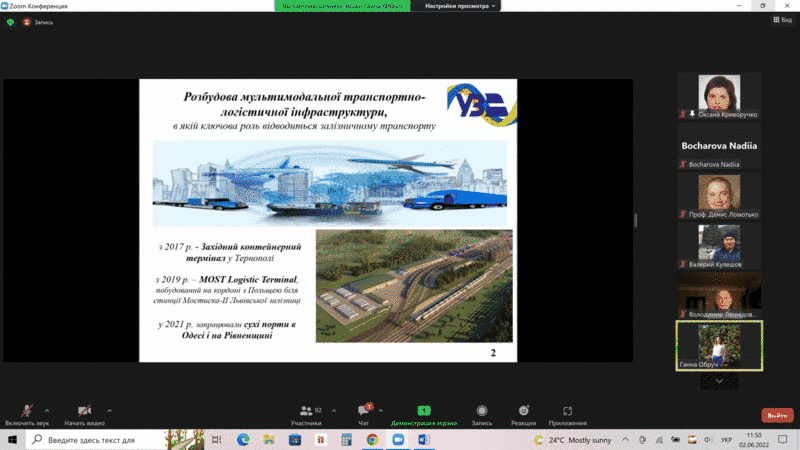Open the Реакции reactions menu
The image size is (800, 450).
[x=523, y=412]
